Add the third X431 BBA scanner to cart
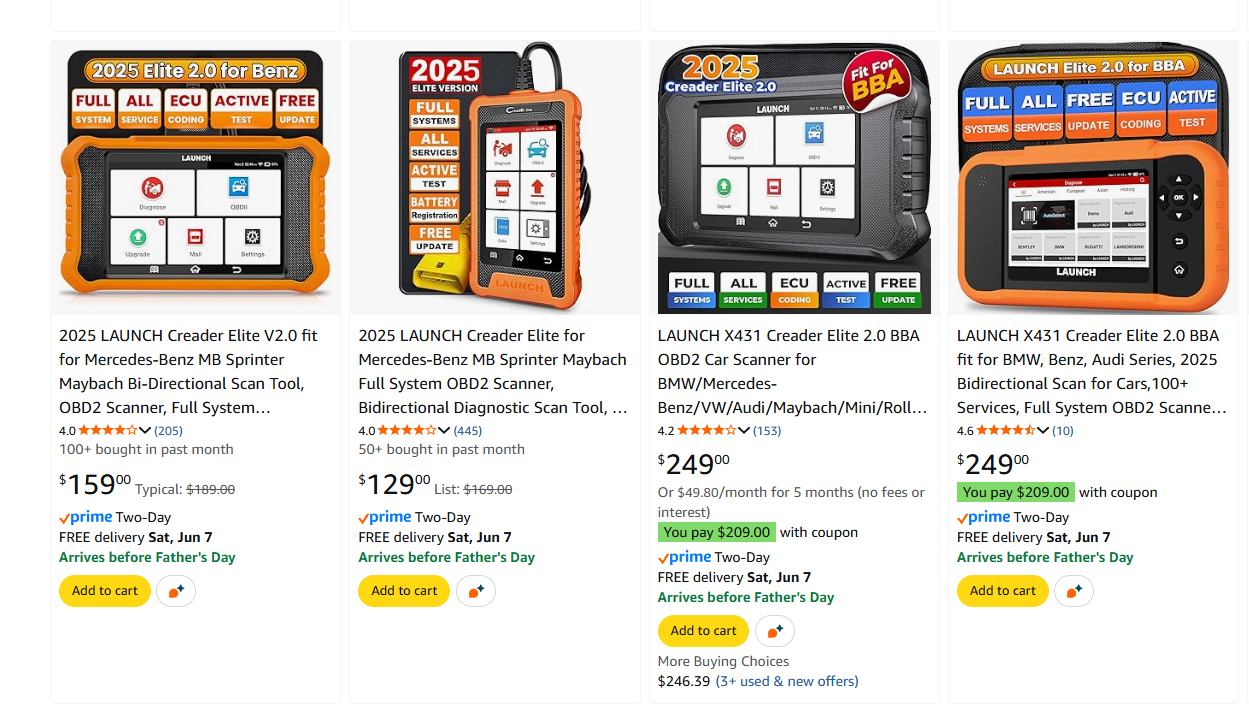 click(703, 631)
